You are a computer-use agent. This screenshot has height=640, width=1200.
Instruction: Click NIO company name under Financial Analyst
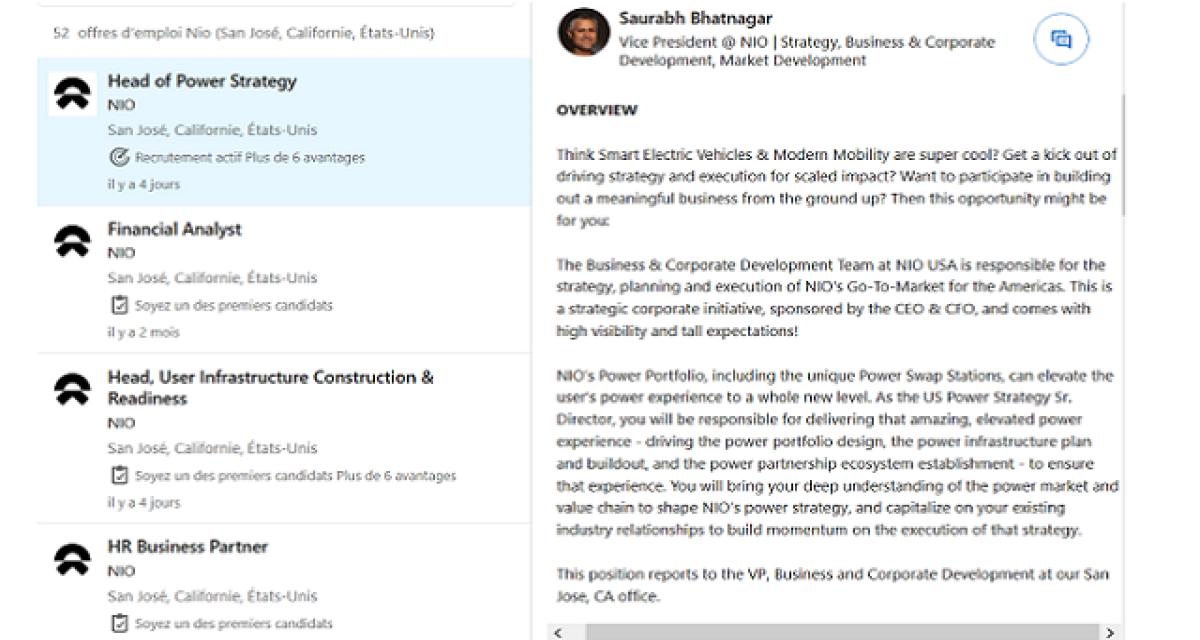point(121,253)
